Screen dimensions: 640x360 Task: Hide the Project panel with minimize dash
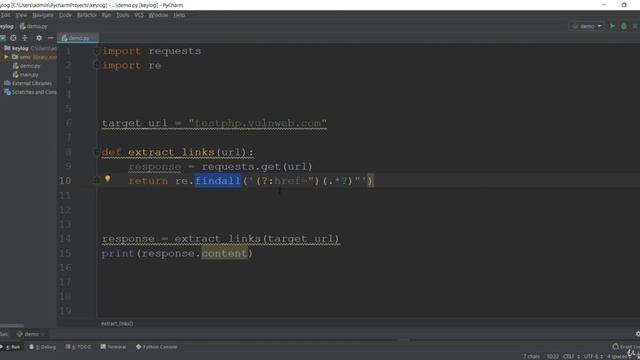51,38
